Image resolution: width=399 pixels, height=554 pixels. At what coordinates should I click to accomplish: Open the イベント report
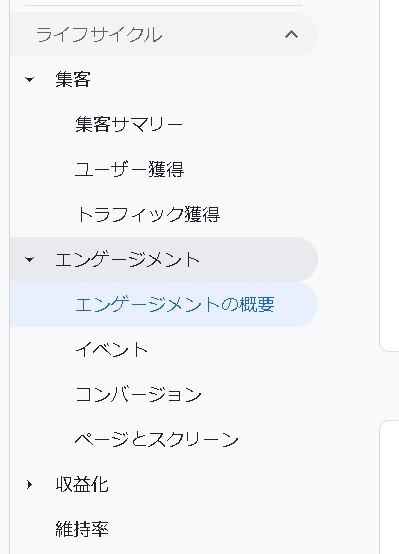click(x=112, y=349)
